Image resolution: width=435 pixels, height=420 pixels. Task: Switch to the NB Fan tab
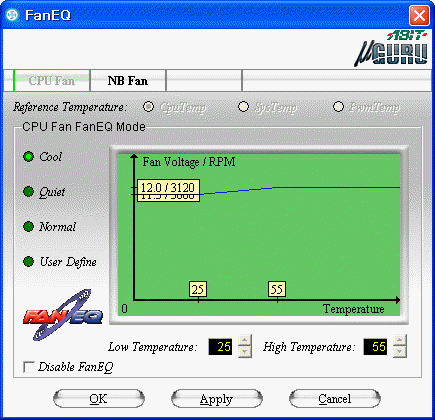[128, 81]
